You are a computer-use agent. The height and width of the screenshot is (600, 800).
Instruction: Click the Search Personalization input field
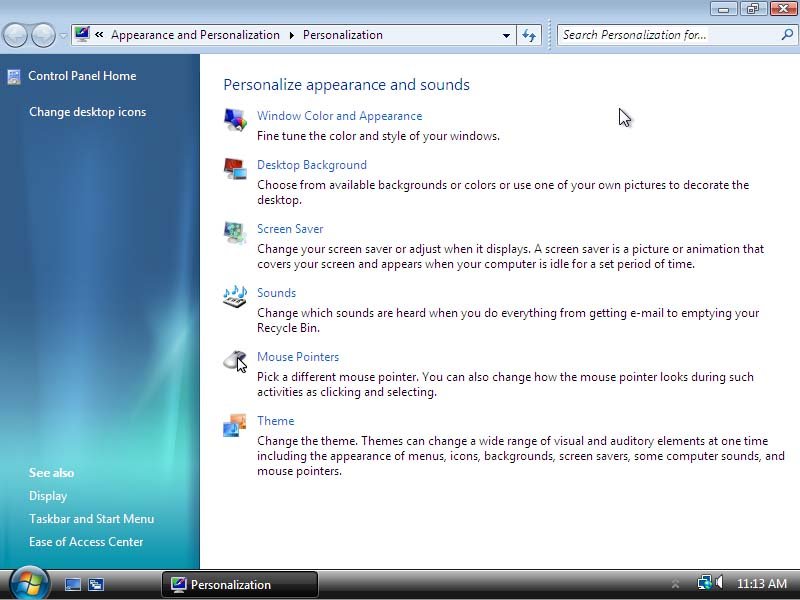668,35
